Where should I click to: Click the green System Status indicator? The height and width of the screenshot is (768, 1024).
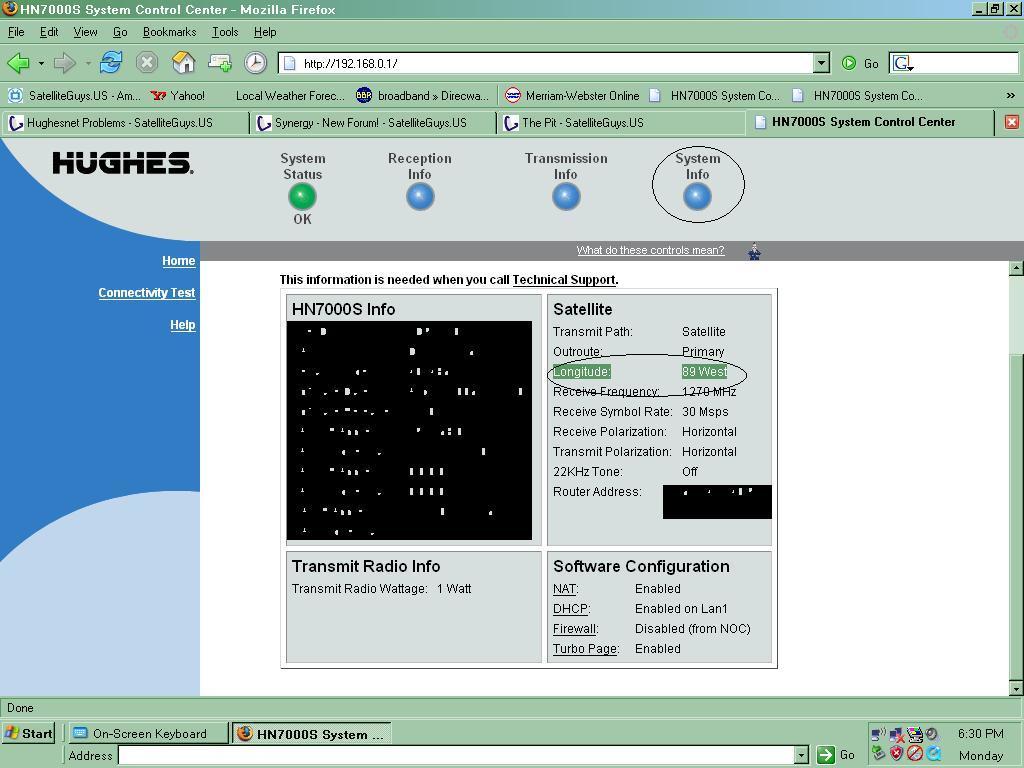coord(302,197)
